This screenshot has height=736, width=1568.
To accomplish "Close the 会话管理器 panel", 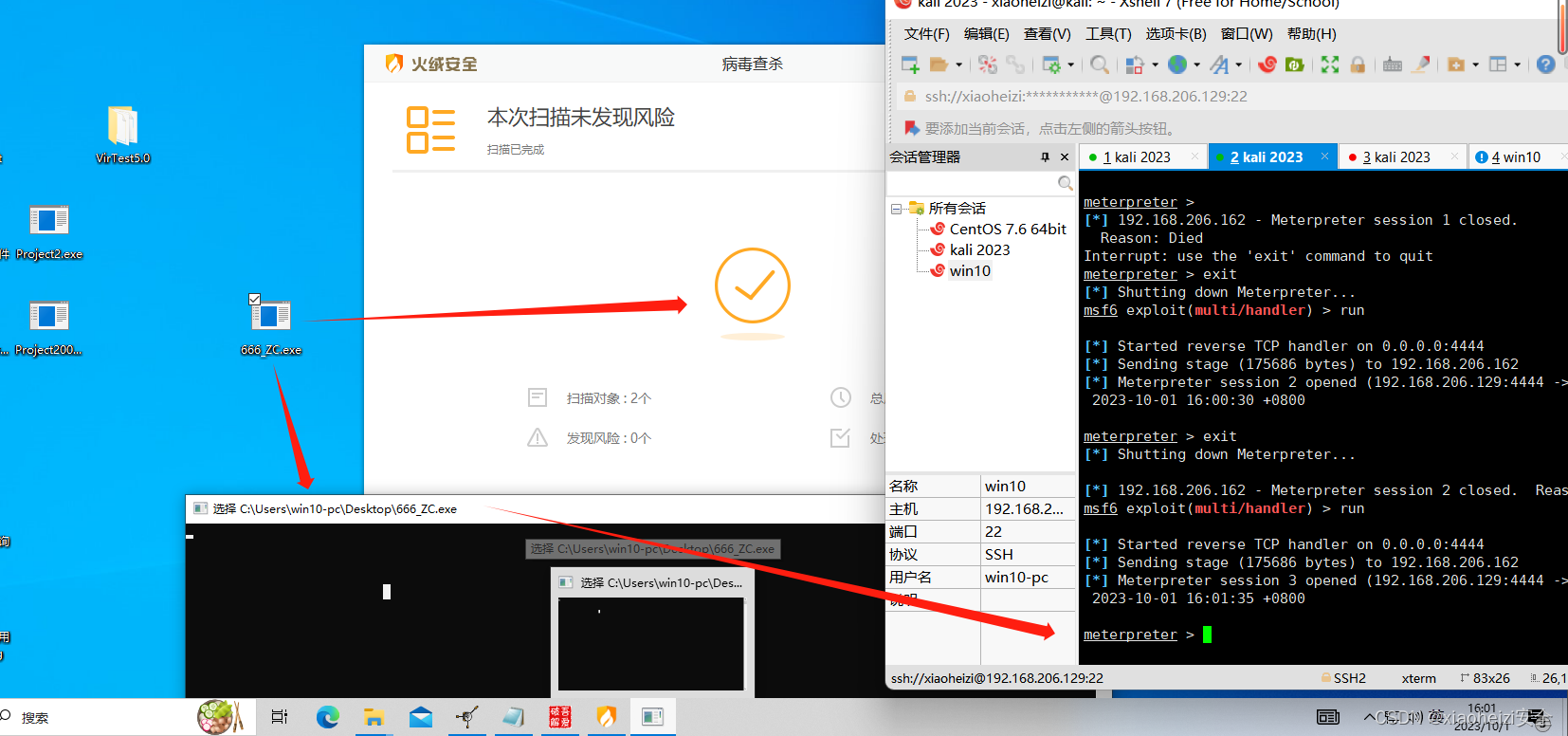I will (x=1065, y=157).
